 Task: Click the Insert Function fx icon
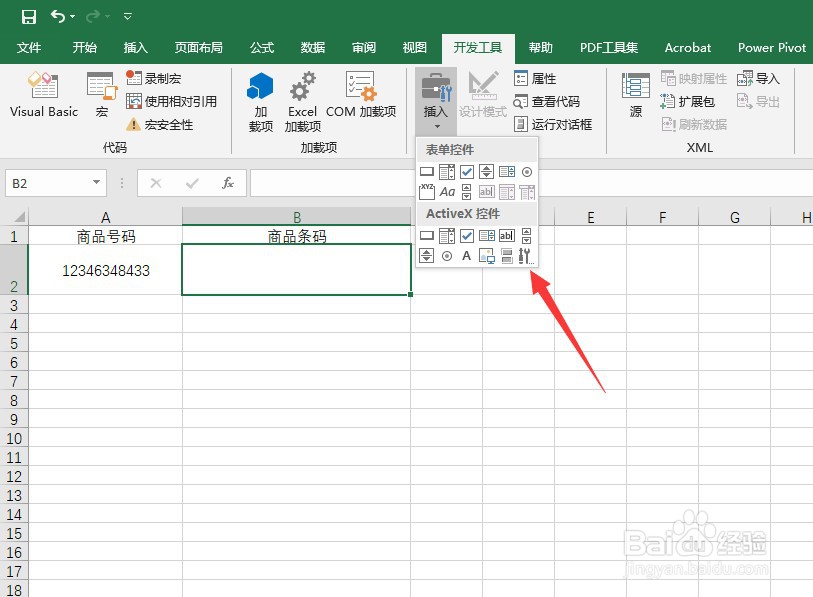click(x=228, y=183)
